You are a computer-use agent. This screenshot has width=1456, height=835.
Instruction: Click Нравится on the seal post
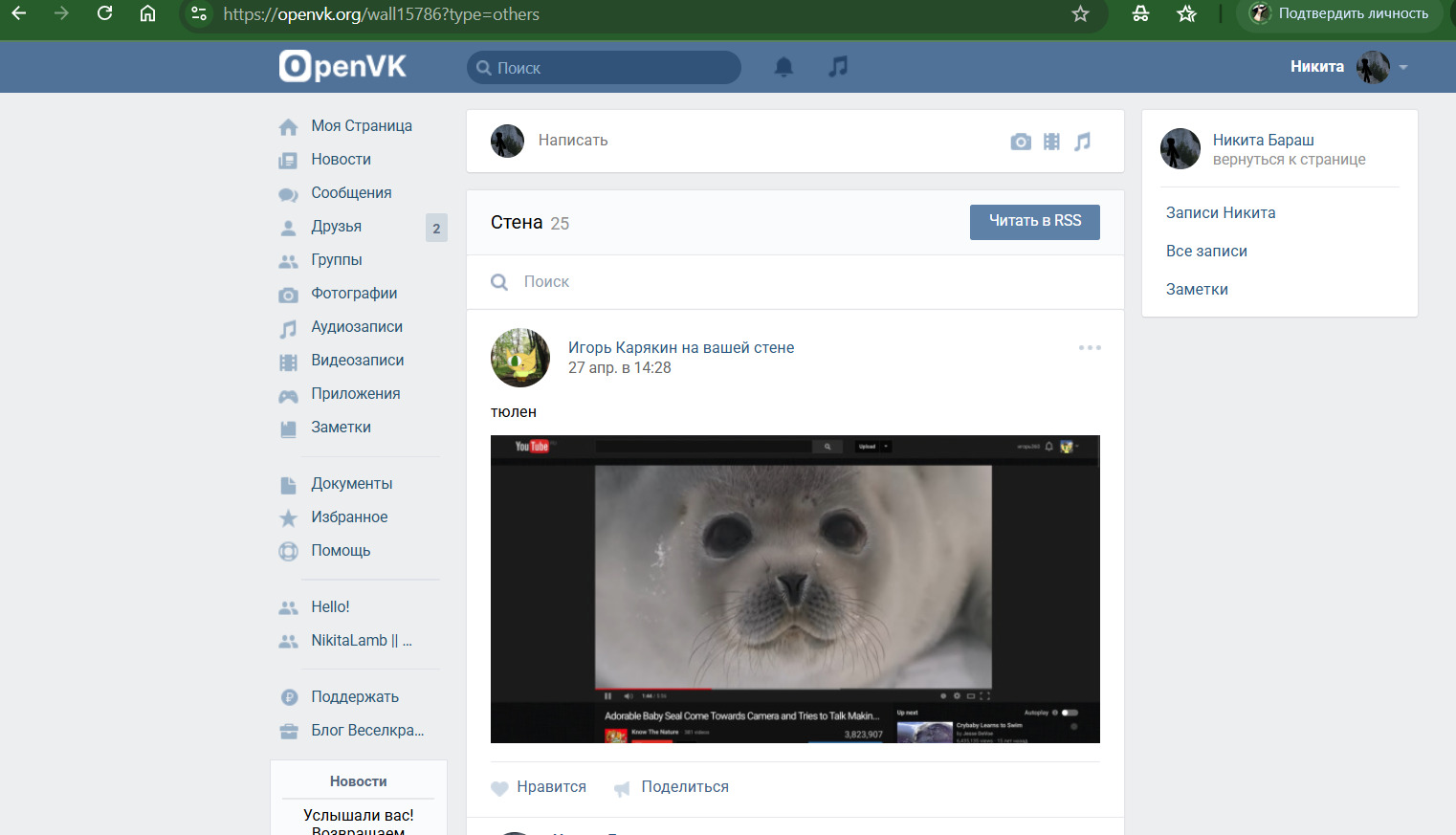coord(551,786)
